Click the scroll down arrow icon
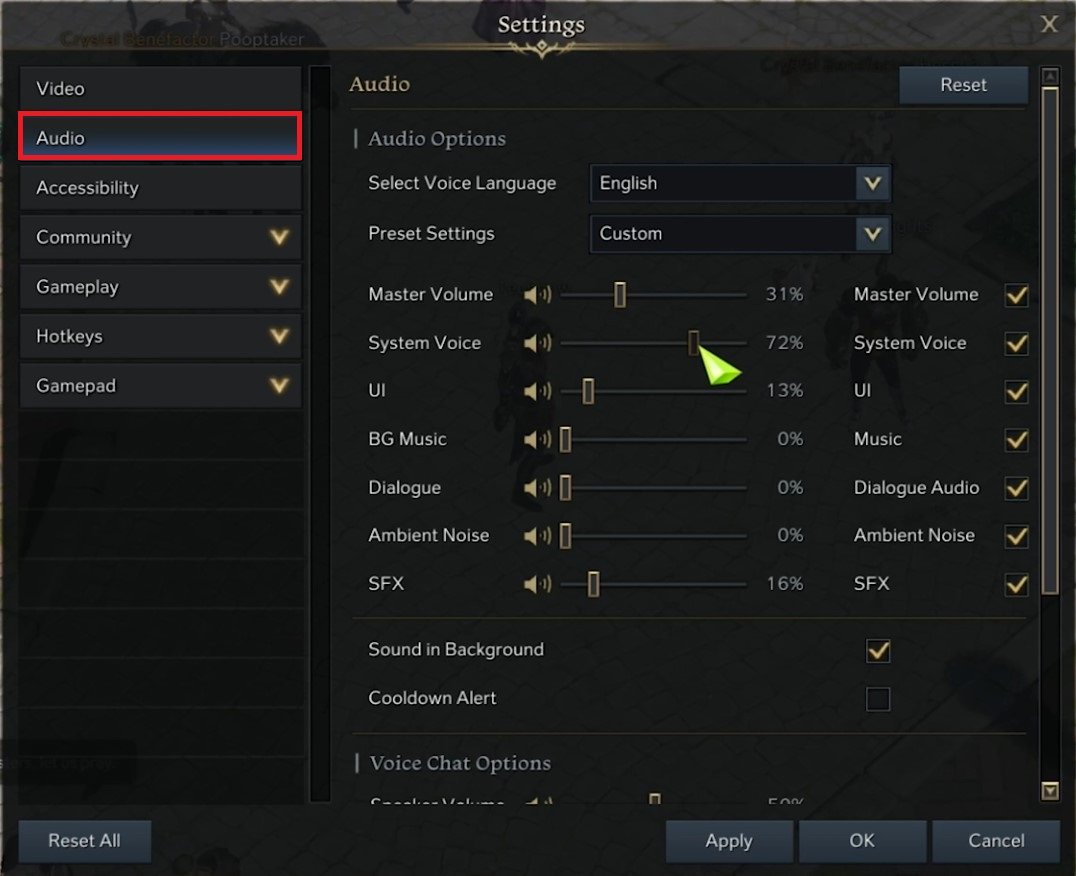The height and width of the screenshot is (876, 1076). (1050, 791)
